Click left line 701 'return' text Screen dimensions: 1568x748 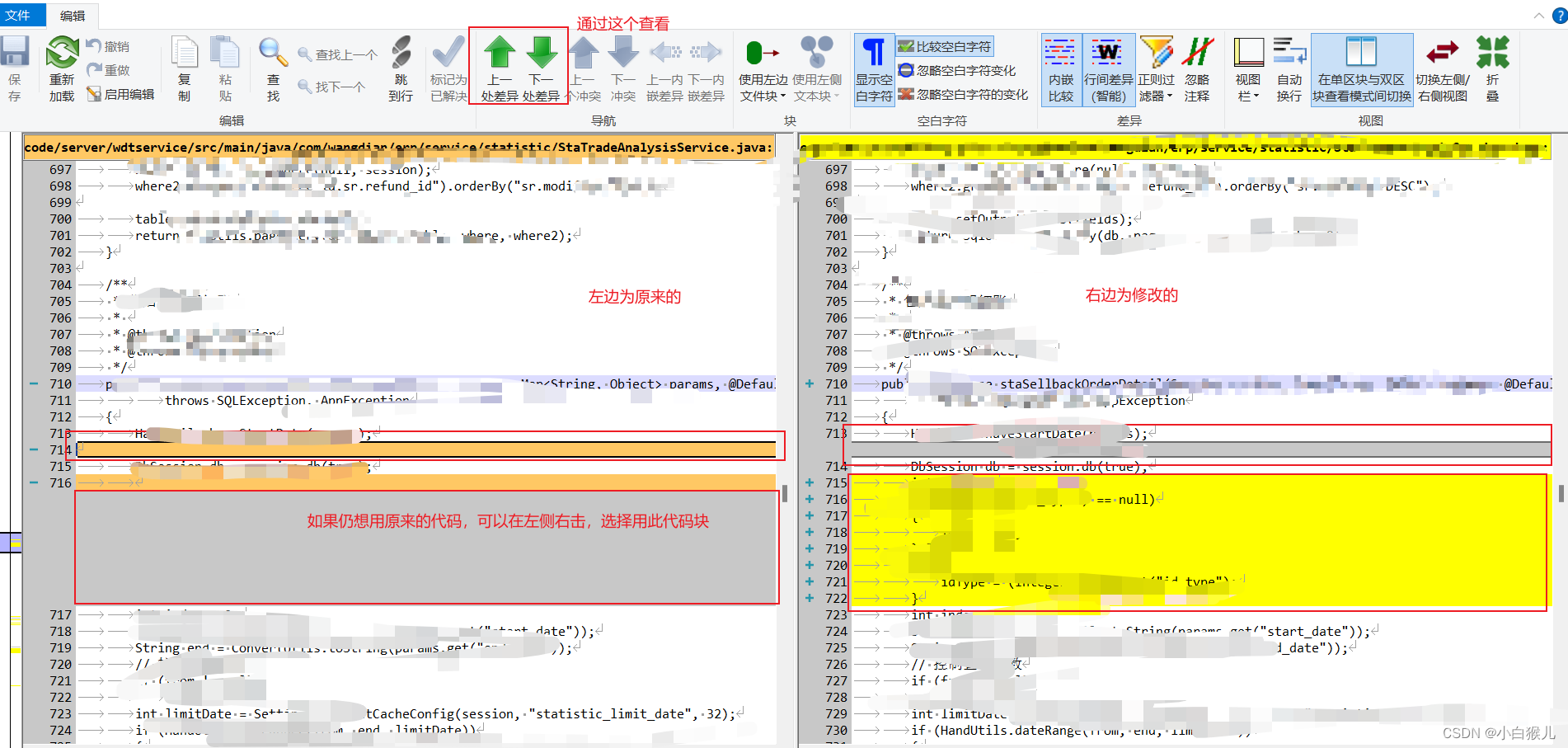pyautogui.click(x=157, y=235)
